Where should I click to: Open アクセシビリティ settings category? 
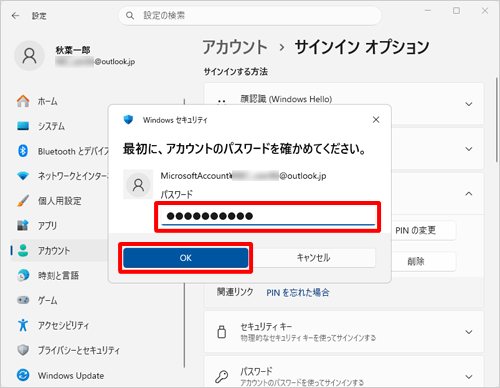pos(63,325)
